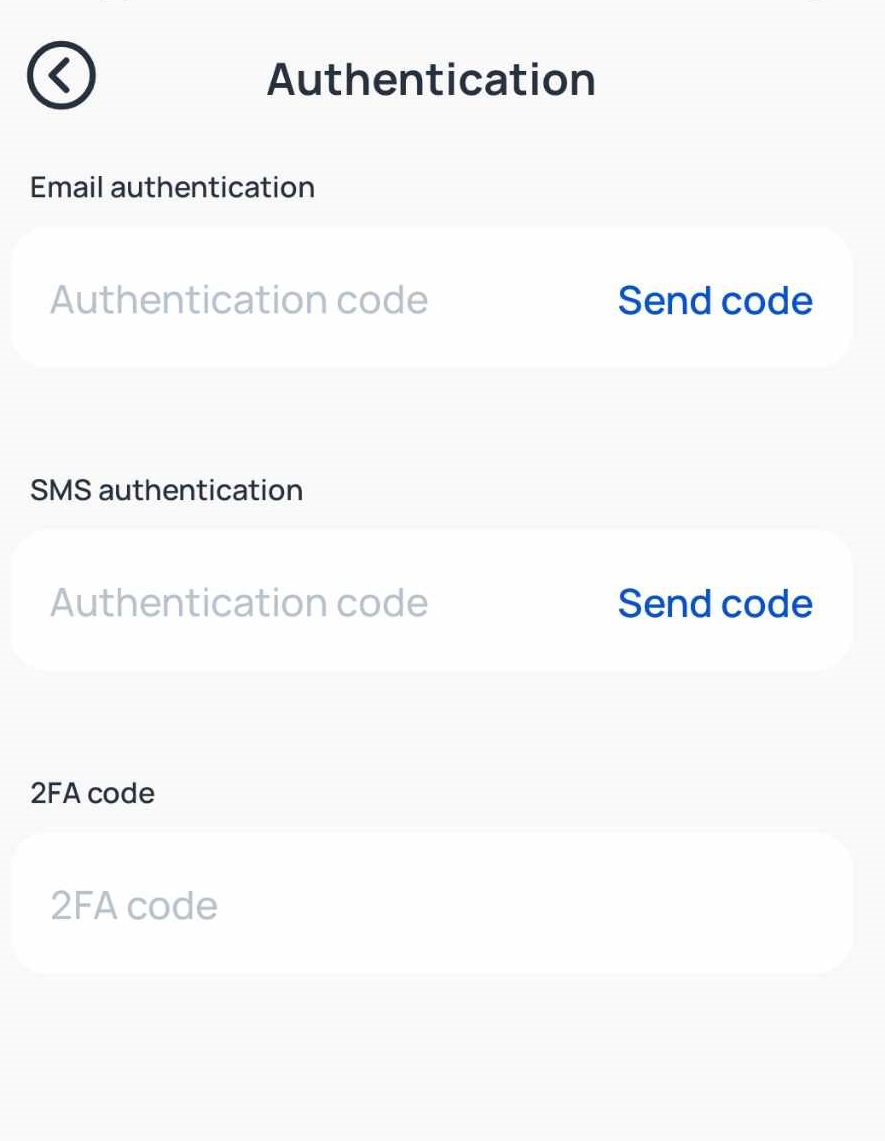Click the page title text Authentication
The height and width of the screenshot is (1141, 885).
coord(429,79)
